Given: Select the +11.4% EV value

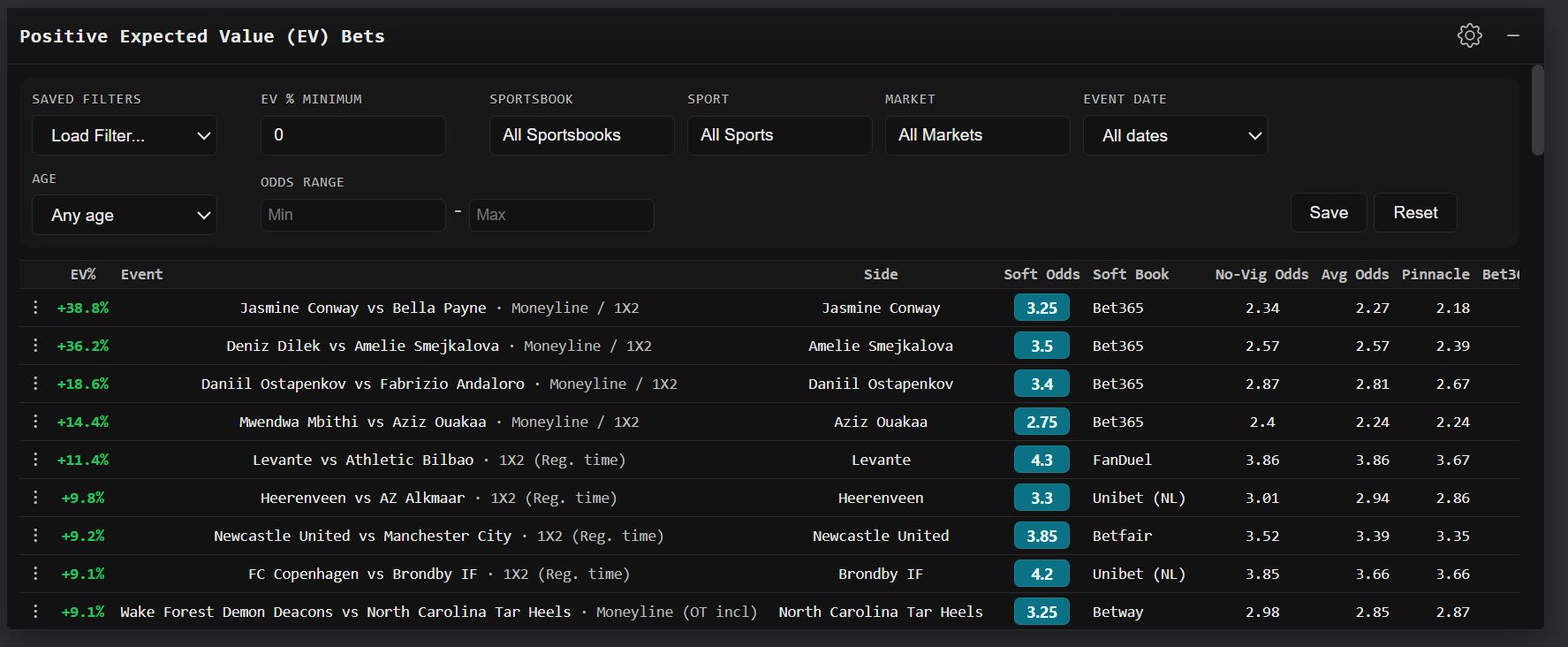Looking at the screenshot, I should pos(83,460).
